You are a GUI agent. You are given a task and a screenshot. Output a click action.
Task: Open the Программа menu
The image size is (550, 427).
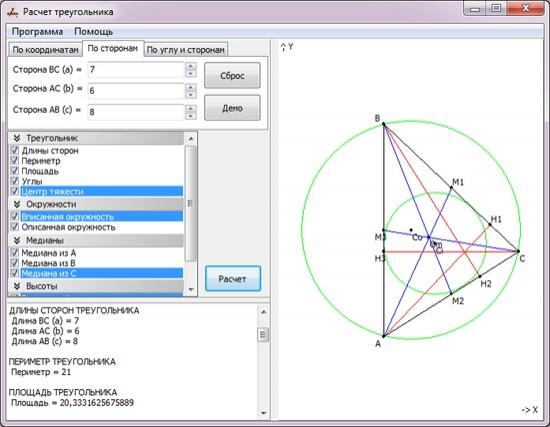(38, 32)
